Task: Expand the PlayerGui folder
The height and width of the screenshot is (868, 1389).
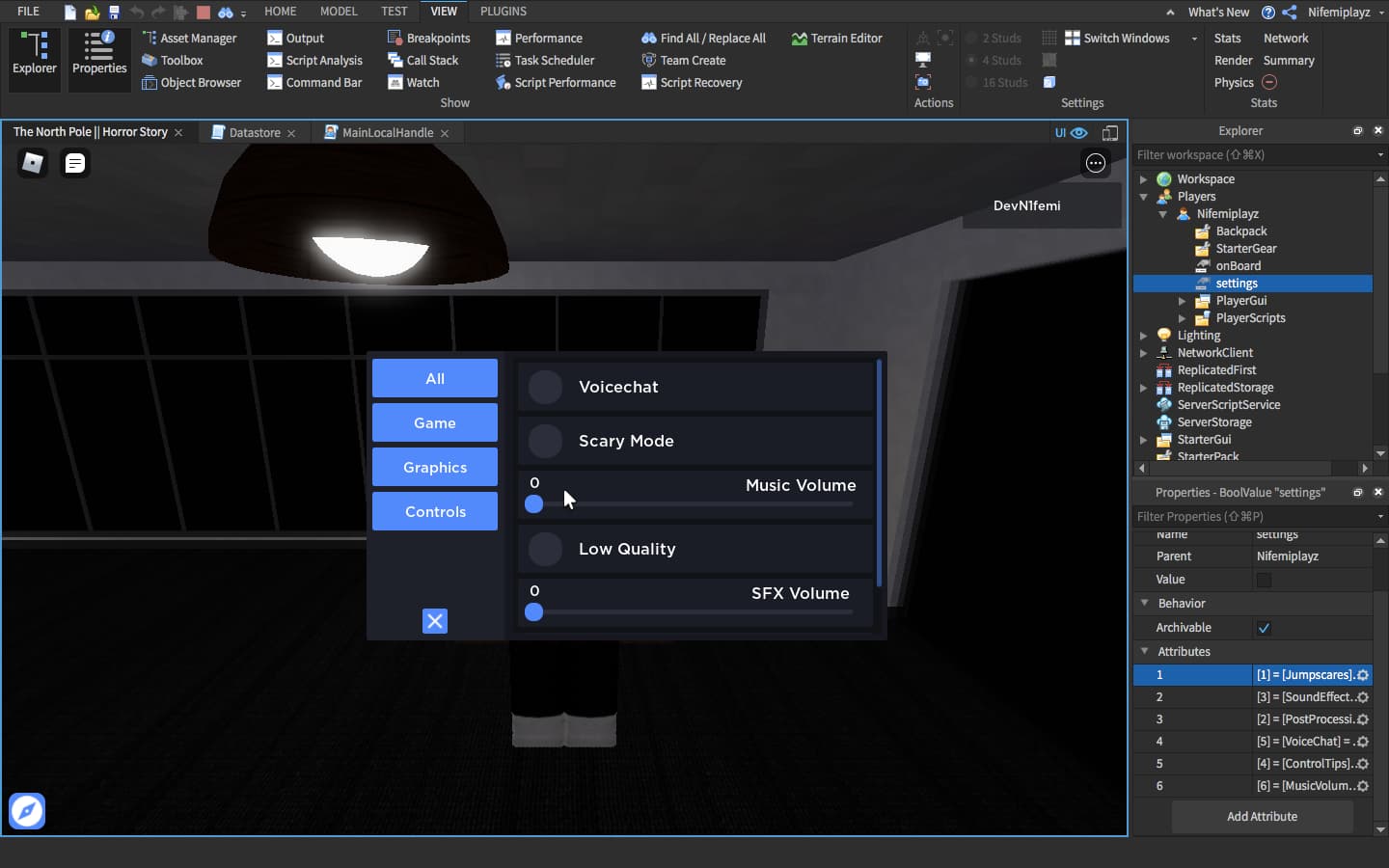Action: (1182, 301)
